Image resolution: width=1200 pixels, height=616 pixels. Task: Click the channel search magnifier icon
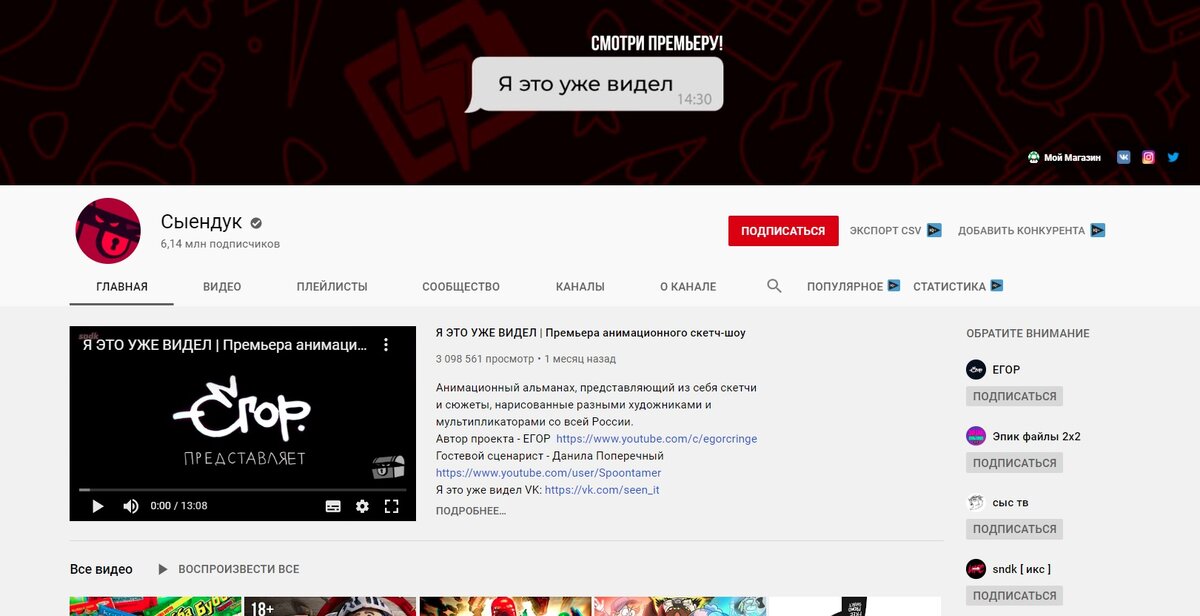coord(774,286)
